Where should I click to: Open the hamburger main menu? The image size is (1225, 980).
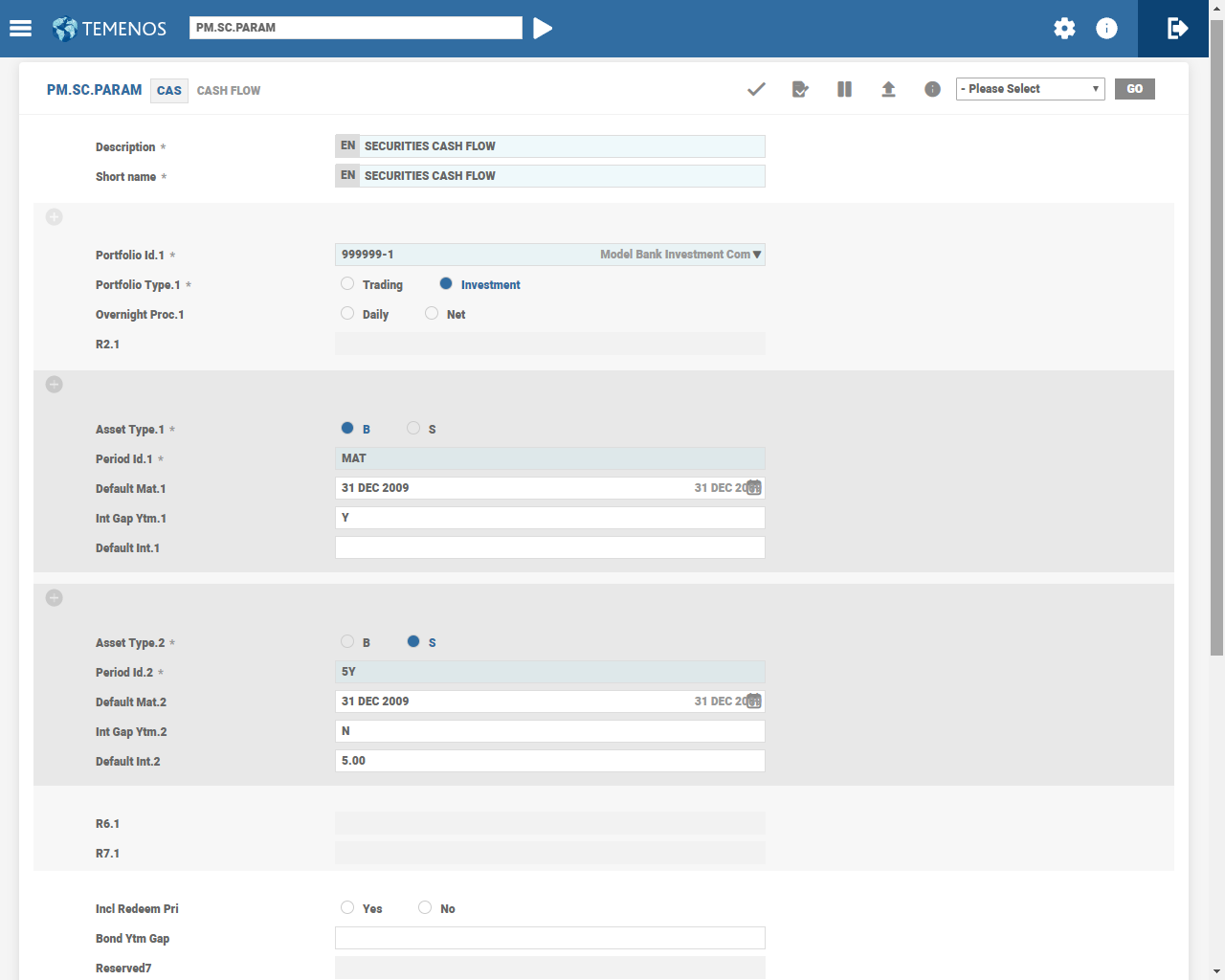point(20,29)
